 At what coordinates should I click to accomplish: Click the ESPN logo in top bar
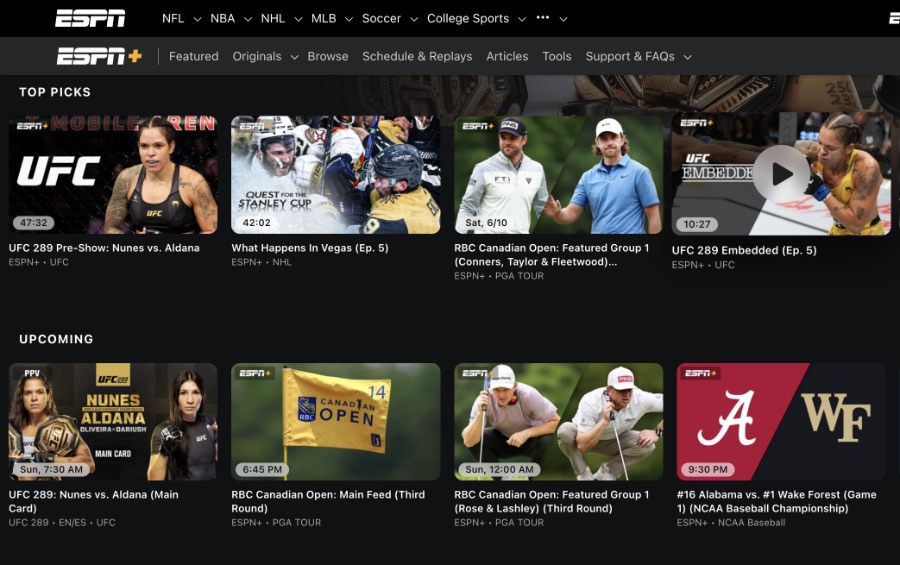(90, 18)
